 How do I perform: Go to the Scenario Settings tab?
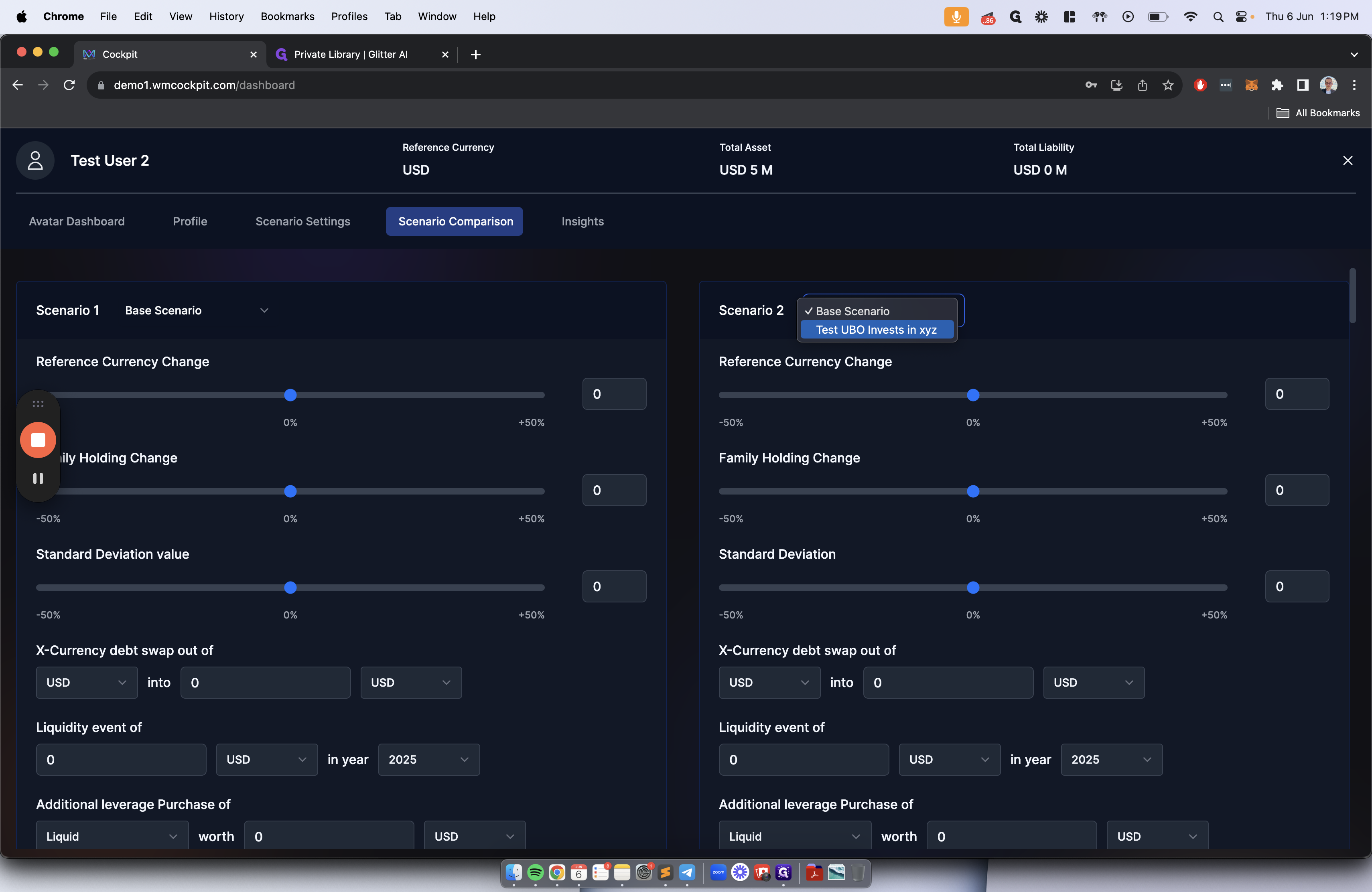click(302, 221)
